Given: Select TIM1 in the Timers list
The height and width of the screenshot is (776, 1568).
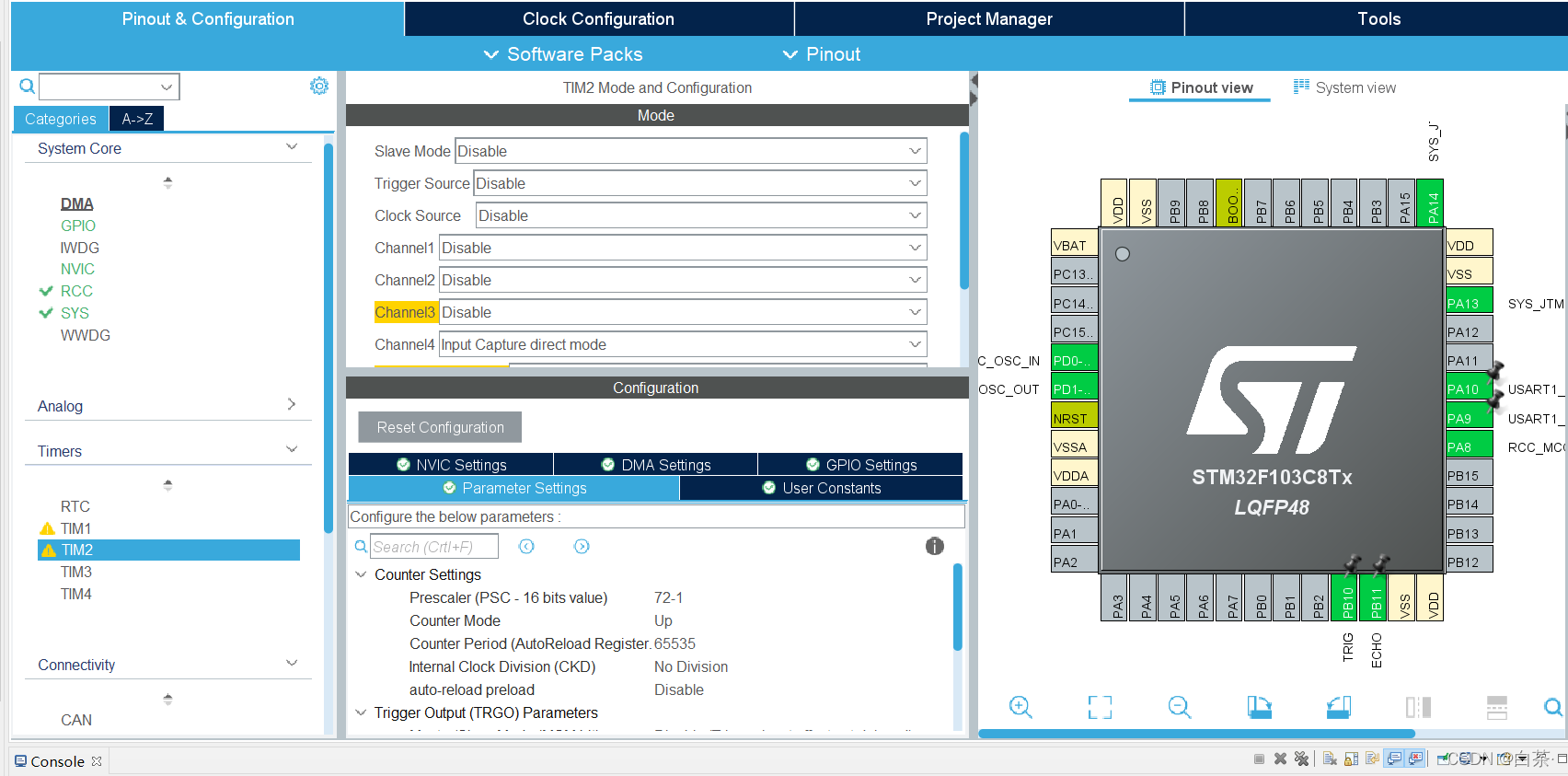Looking at the screenshot, I should pos(75,528).
